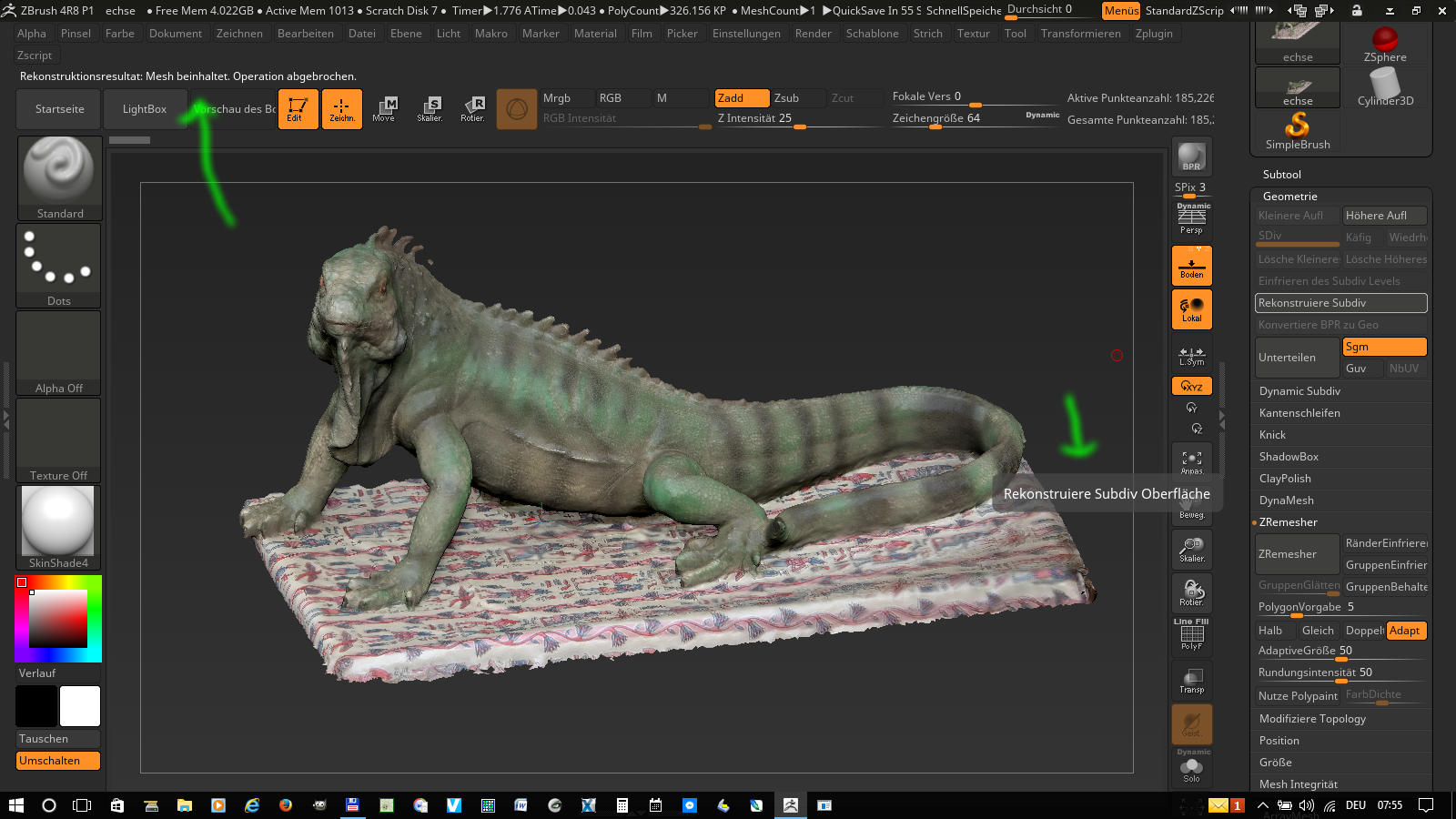Image resolution: width=1456 pixels, height=819 pixels.
Task: Click the Skalier. icon in top toolbar
Action: (430, 109)
